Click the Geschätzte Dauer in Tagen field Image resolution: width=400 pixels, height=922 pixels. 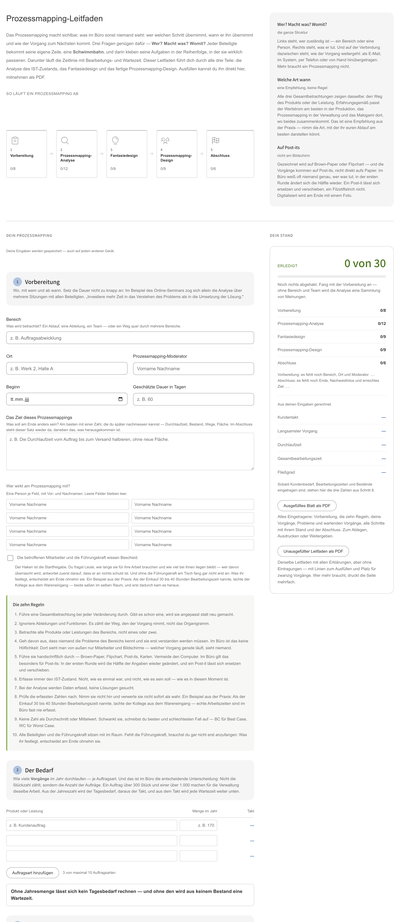click(x=194, y=399)
